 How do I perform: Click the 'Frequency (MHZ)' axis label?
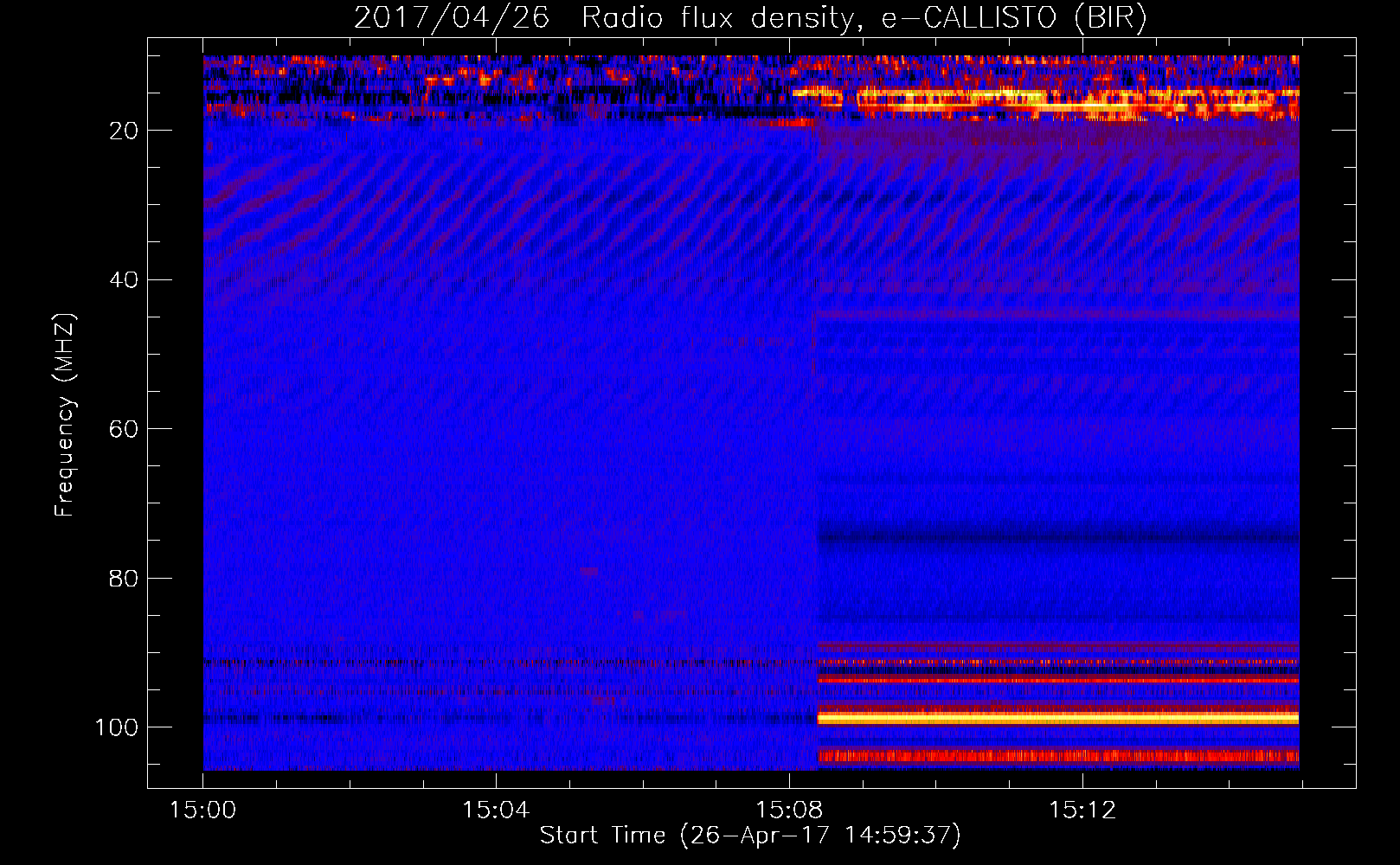pyautogui.click(x=65, y=415)
